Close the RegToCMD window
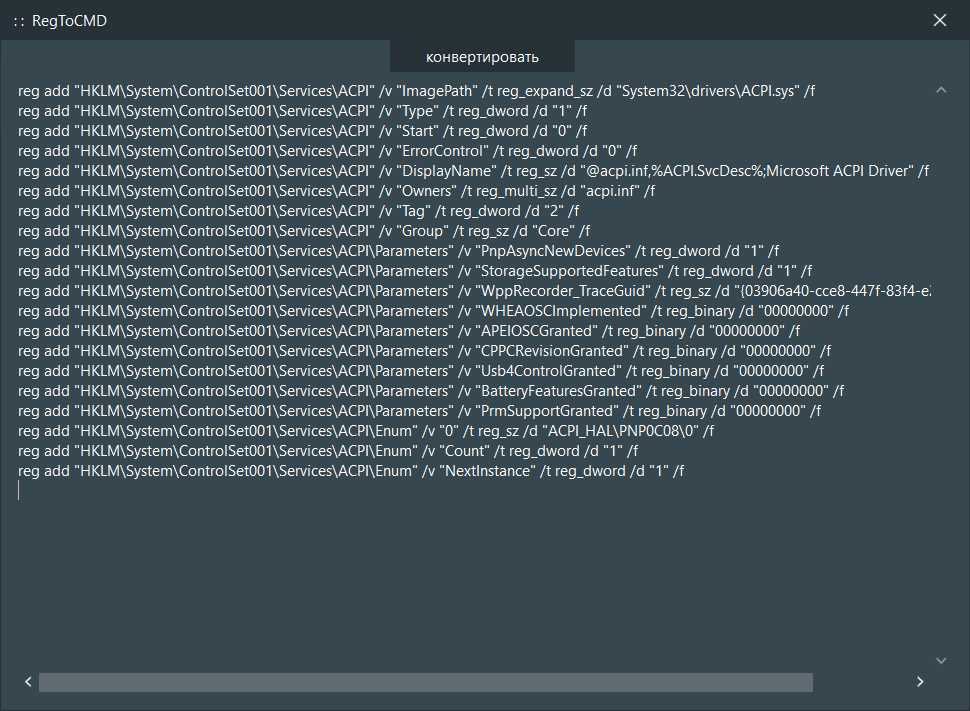Viewport: 970px width, 711px height. (939, 21)
